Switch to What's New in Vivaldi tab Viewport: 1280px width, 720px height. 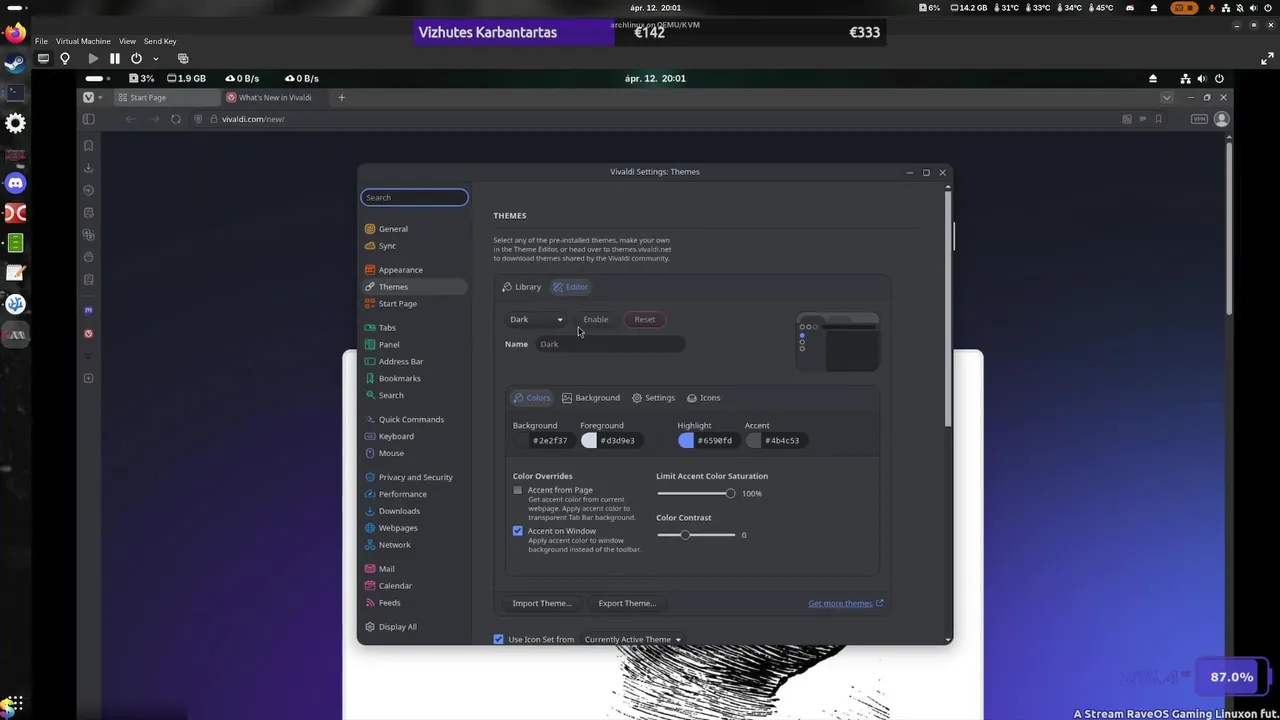coord(275,97)
